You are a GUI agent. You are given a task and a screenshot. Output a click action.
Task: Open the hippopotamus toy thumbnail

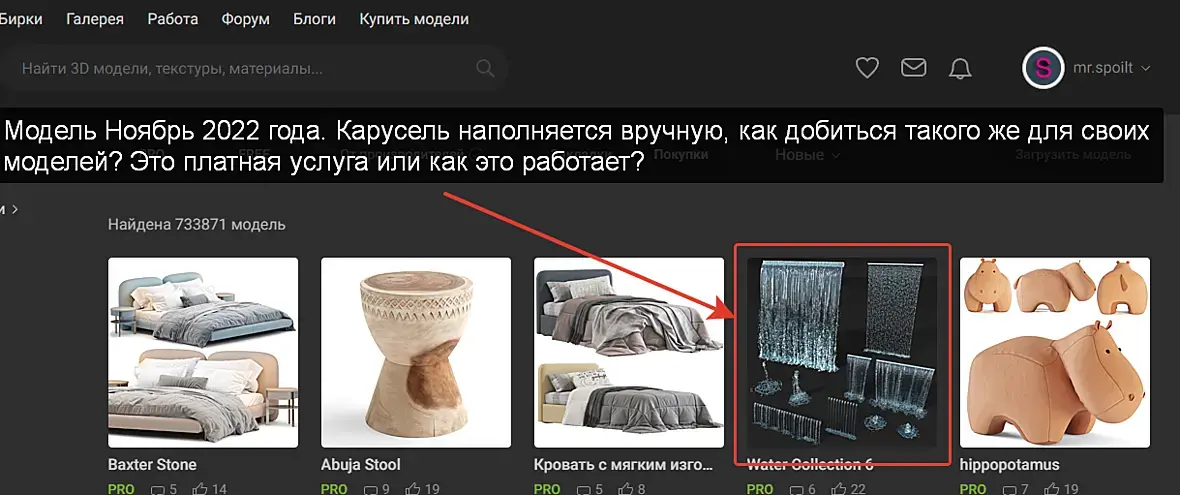point(1055,353)
